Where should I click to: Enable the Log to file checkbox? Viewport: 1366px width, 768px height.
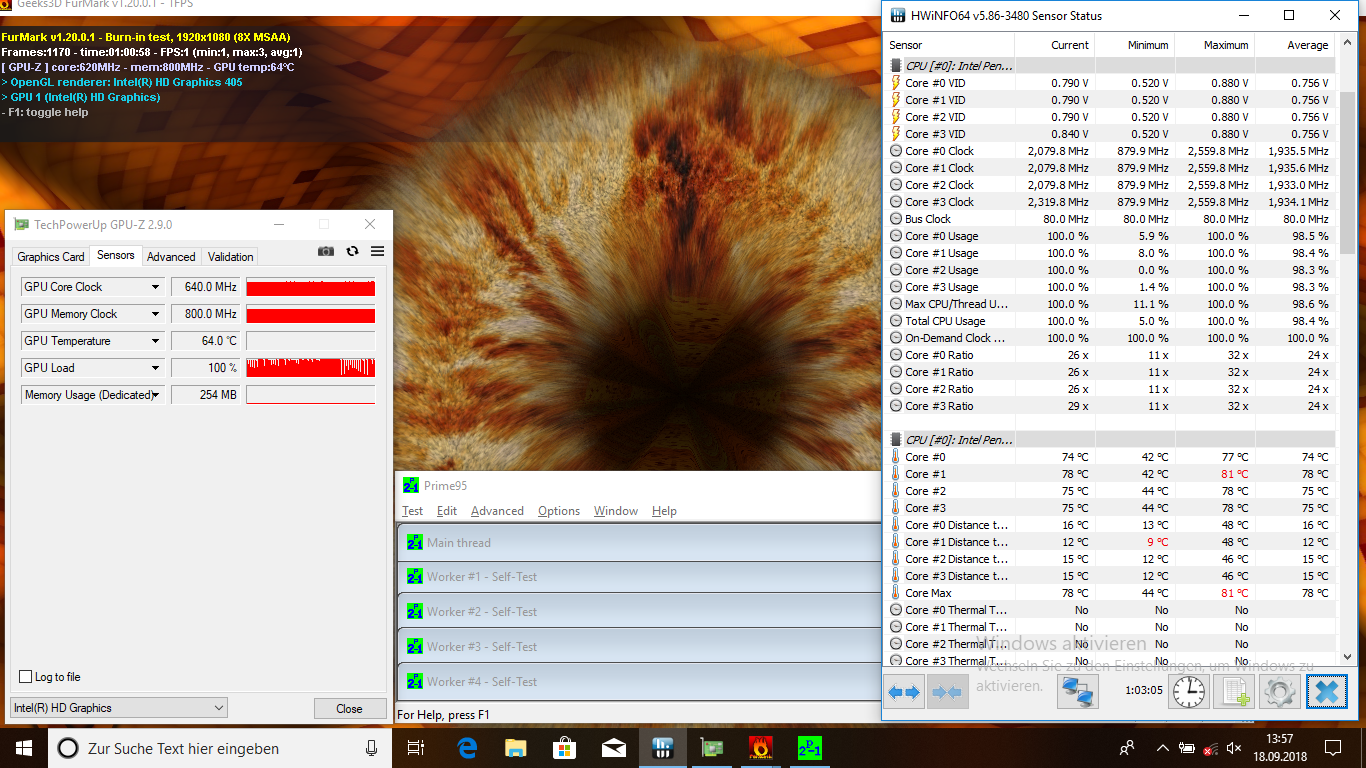pyautogui.click(x=26, y=677)
